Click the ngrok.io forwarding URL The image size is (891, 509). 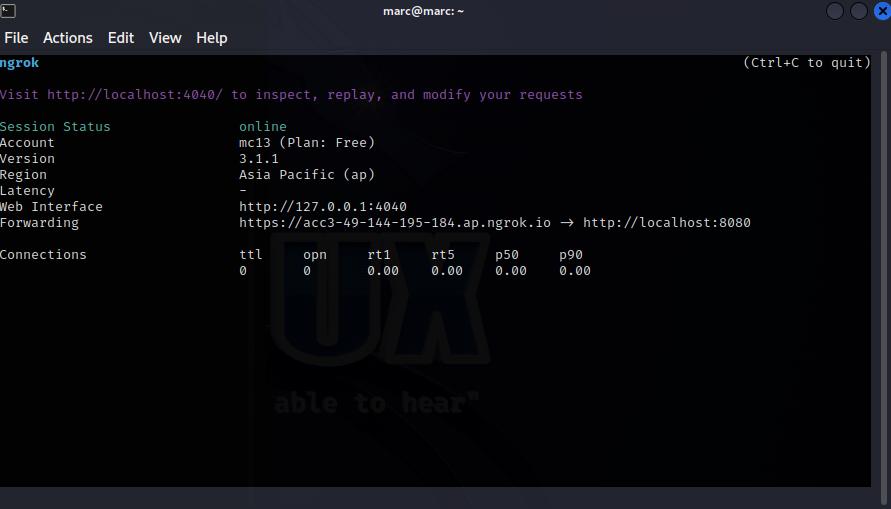tap(395, 223)
